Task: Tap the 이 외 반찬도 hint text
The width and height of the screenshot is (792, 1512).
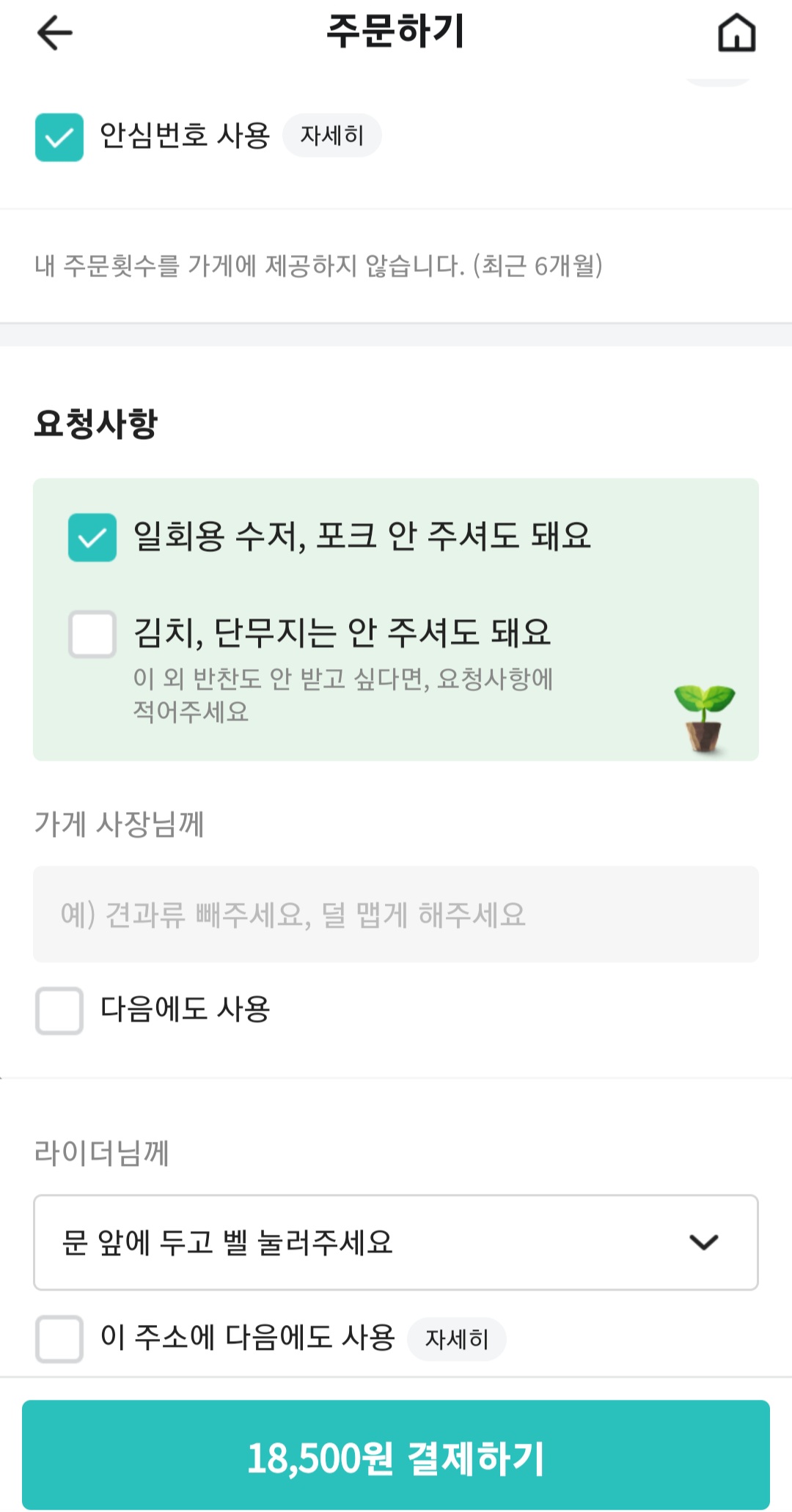Action: 342,694
